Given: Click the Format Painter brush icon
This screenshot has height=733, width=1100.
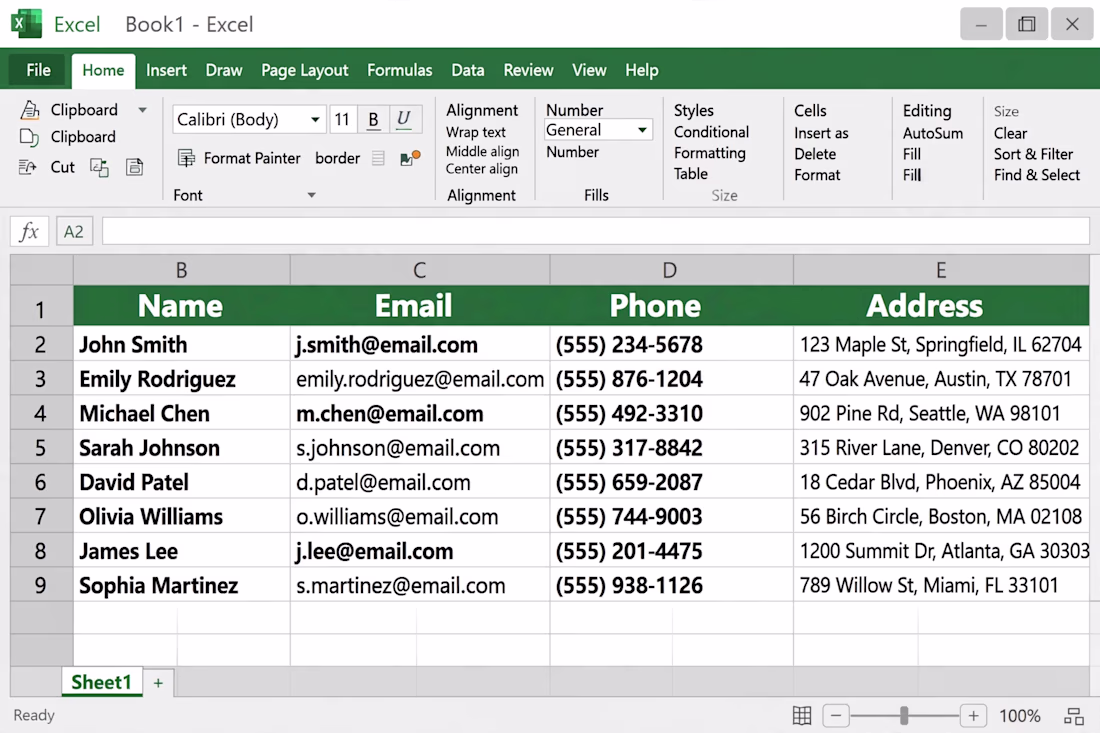Looking at the screenshot, I should coord(186,158).
